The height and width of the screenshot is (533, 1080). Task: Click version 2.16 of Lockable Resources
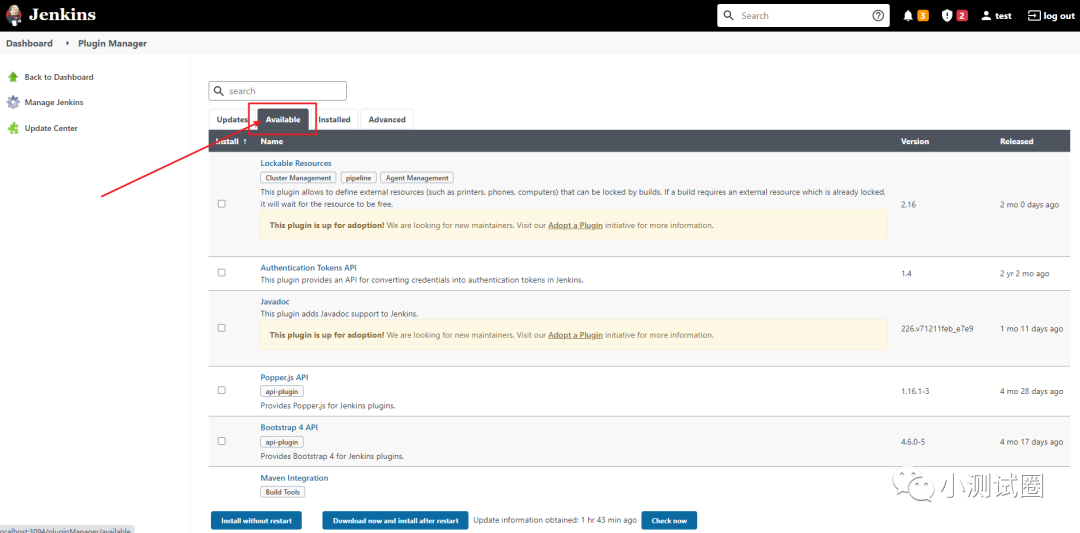pos(908,205)
